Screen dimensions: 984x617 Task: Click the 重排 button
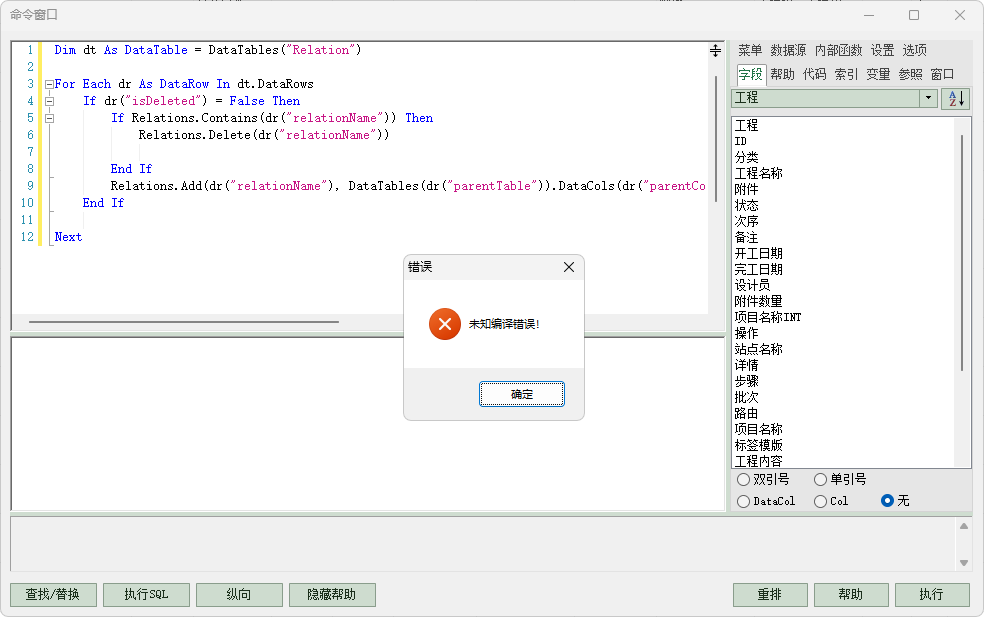[770, 594]
